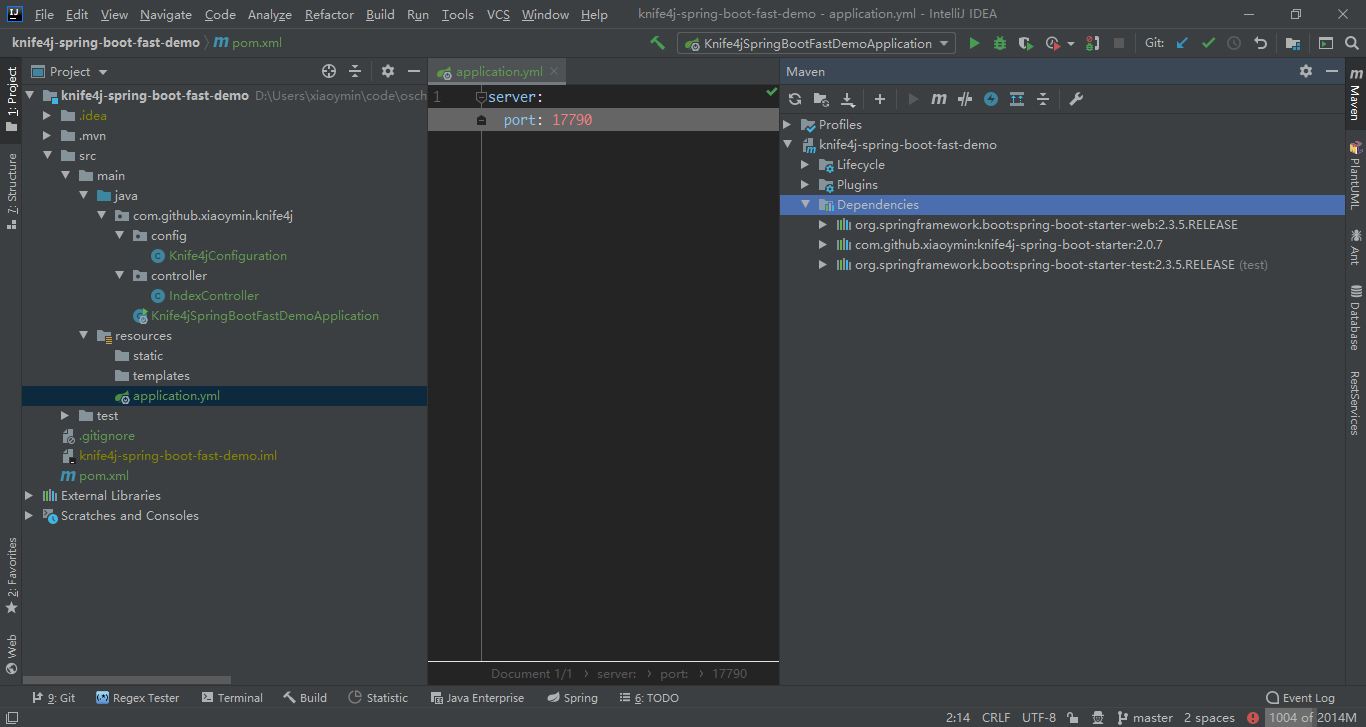
Task: Click the master git branch widget
Action: tap(1145, 718)
